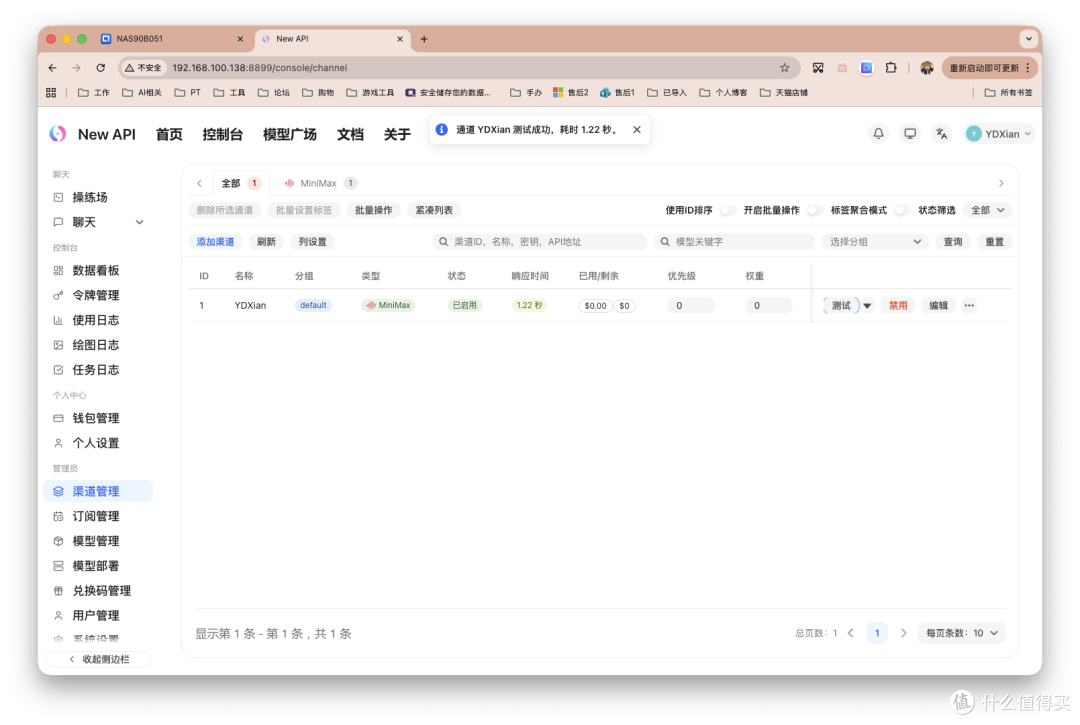Click 禁用 to disable YDXian channel
This screenshot has height=725, width=1080.
pos(897,305)
